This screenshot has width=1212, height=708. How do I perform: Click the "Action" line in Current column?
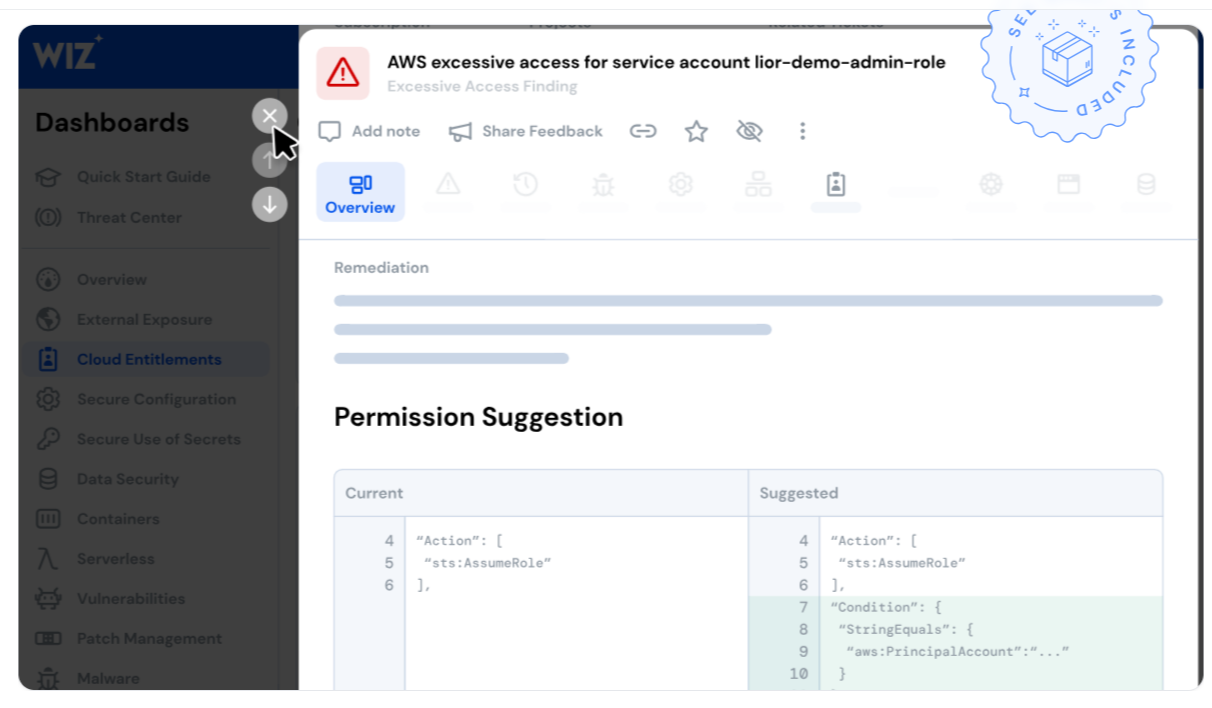tap(459, 541)
